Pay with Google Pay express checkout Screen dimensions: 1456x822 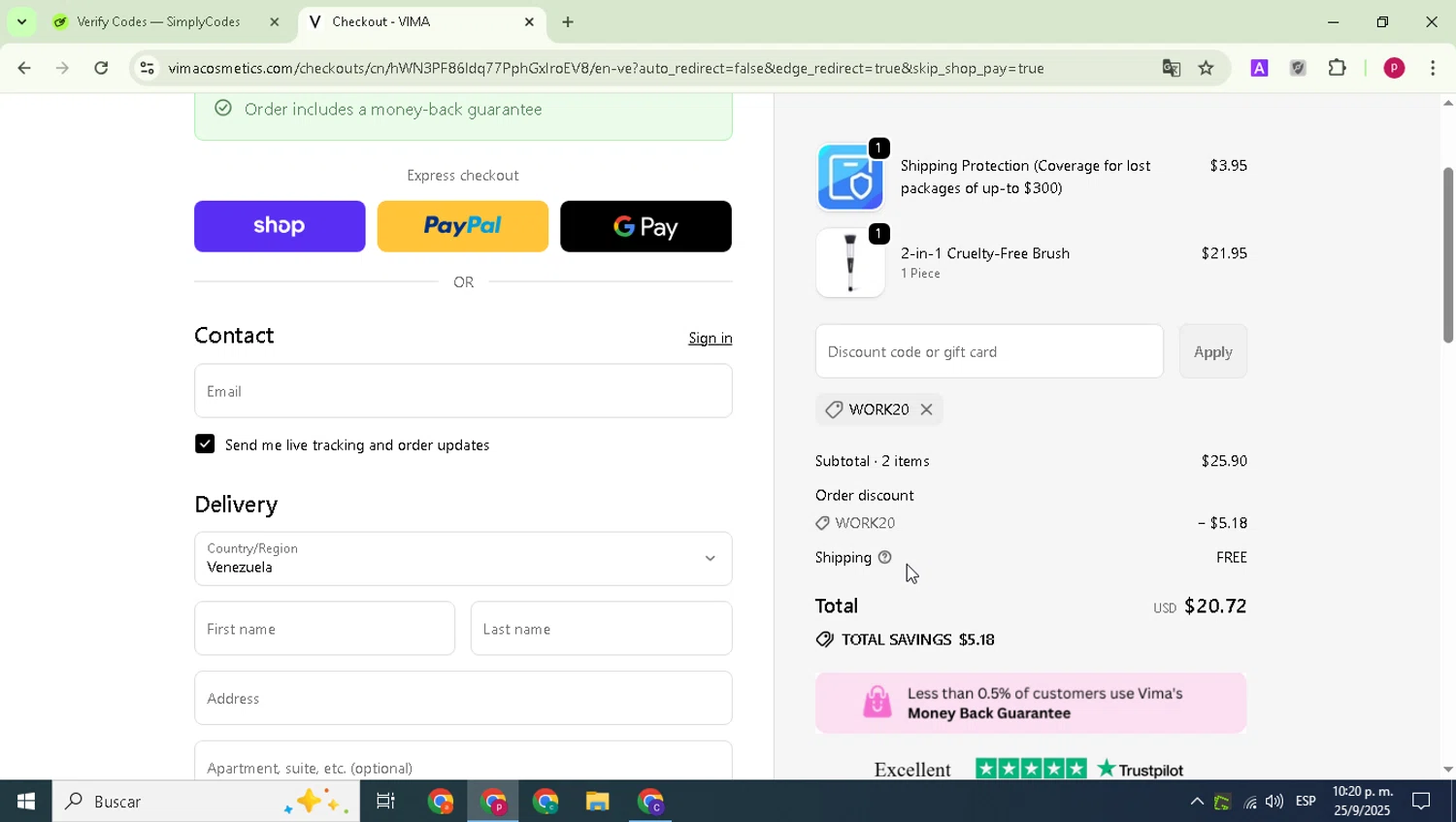pyautogui.click(x=645, y=226)
